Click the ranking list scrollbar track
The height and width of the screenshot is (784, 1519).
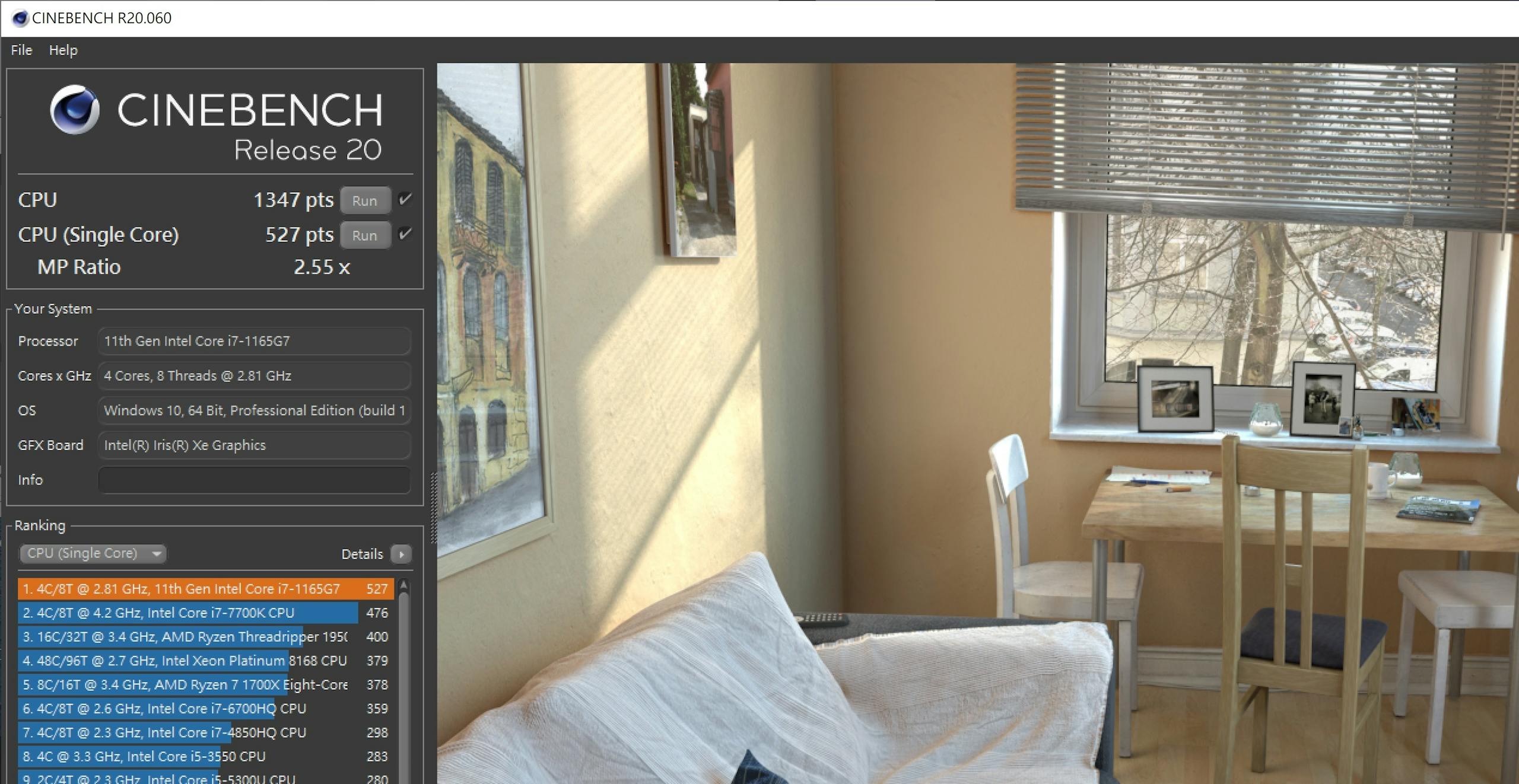404,688
